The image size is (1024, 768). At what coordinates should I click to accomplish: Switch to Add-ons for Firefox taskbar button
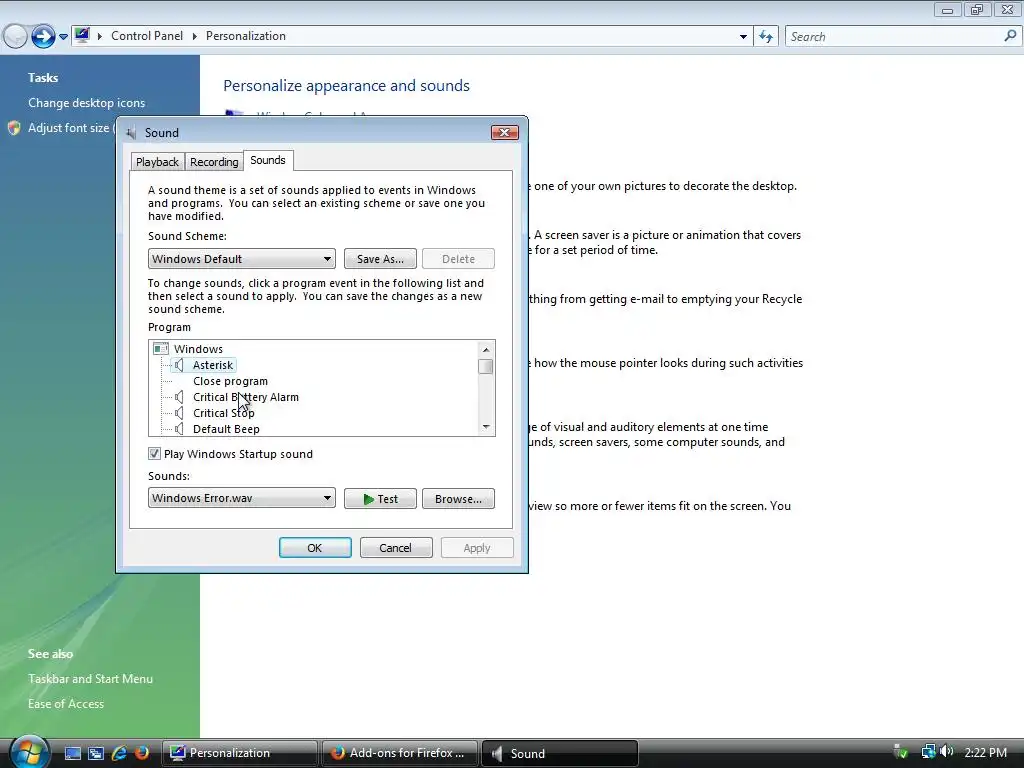tap(399, 753)
